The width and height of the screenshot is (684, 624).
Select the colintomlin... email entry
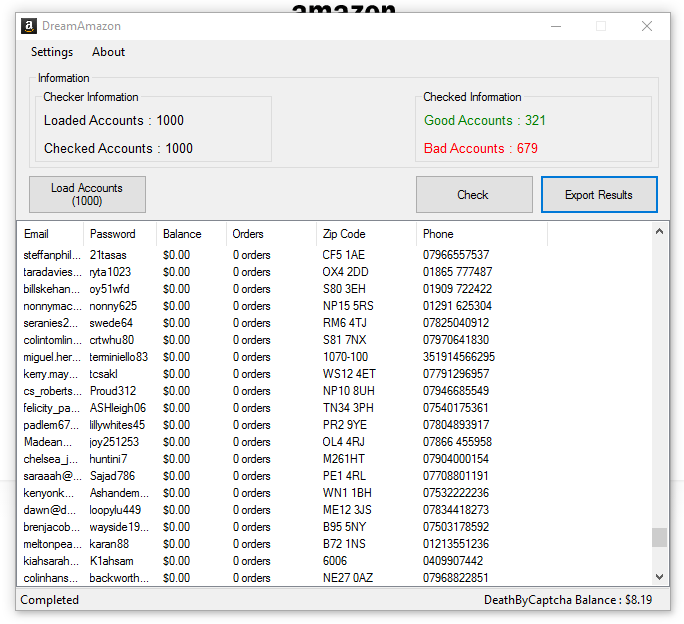point(52,340)
